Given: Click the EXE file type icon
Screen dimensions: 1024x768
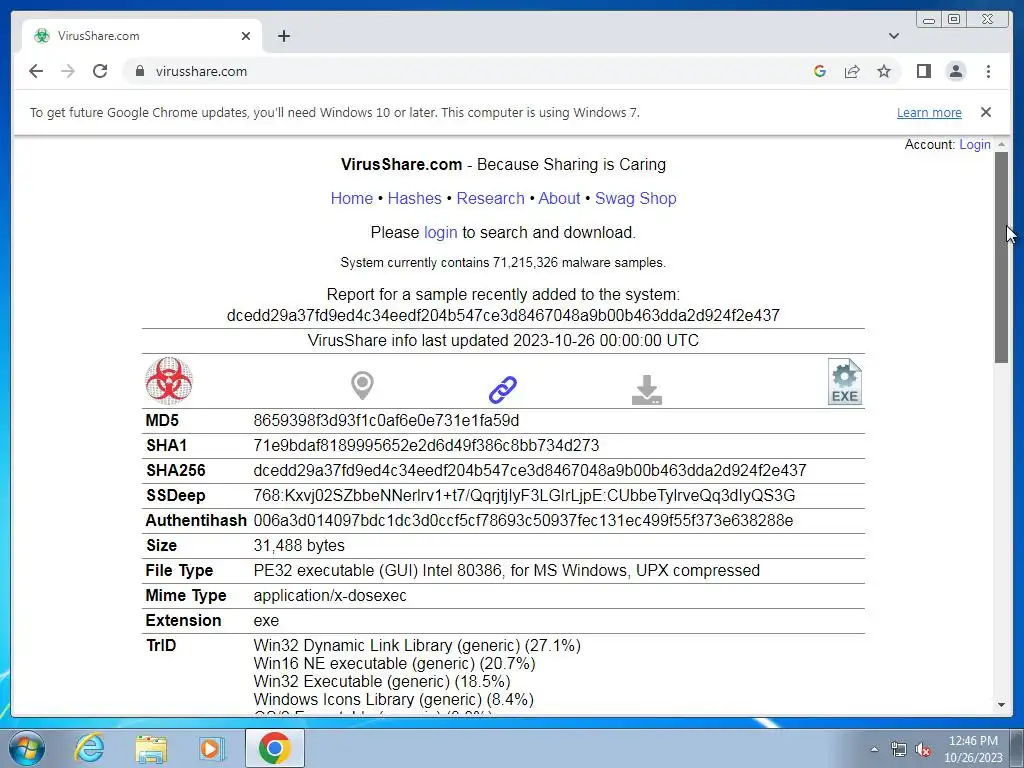Looking at the screenshot, I should 844,381.
